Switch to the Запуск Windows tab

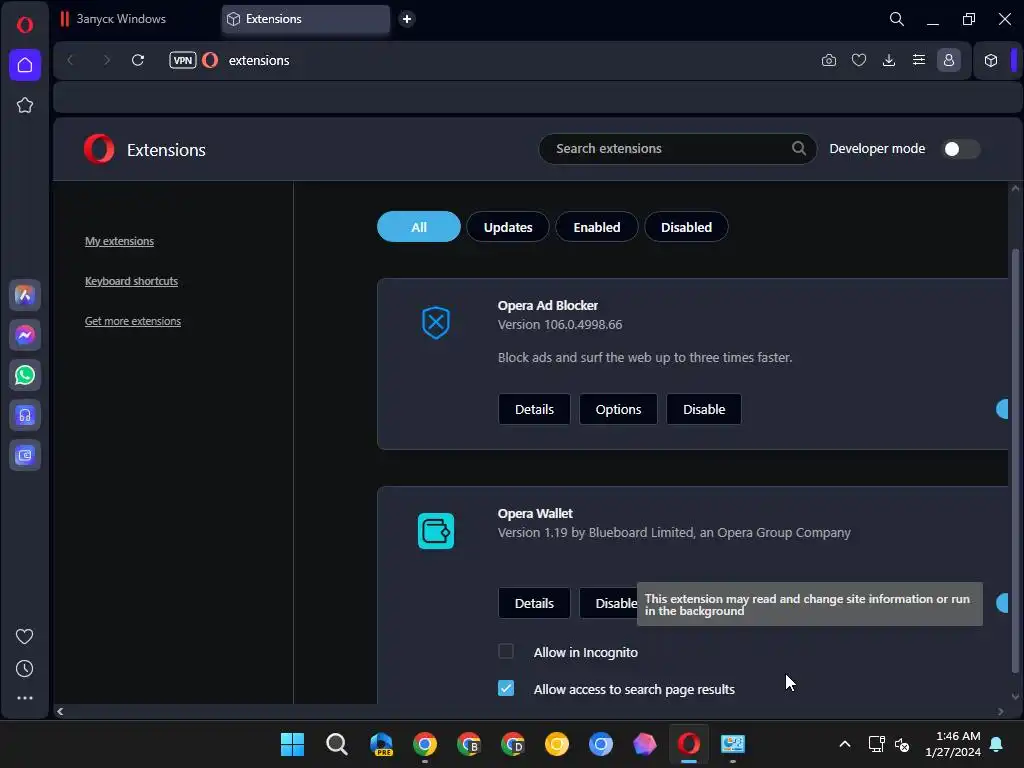137,19
